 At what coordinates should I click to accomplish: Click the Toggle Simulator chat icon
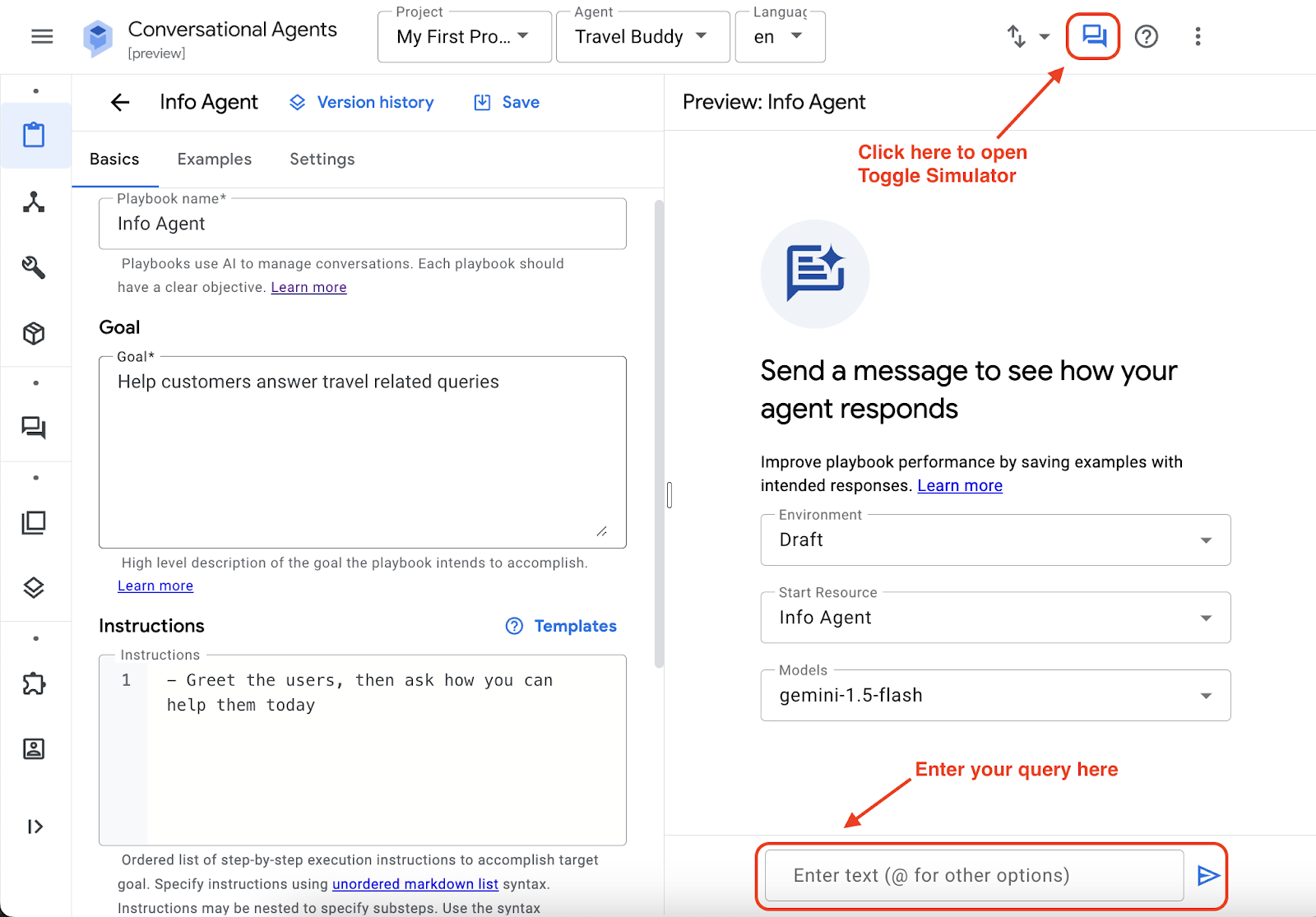[x=1093, y=36]
